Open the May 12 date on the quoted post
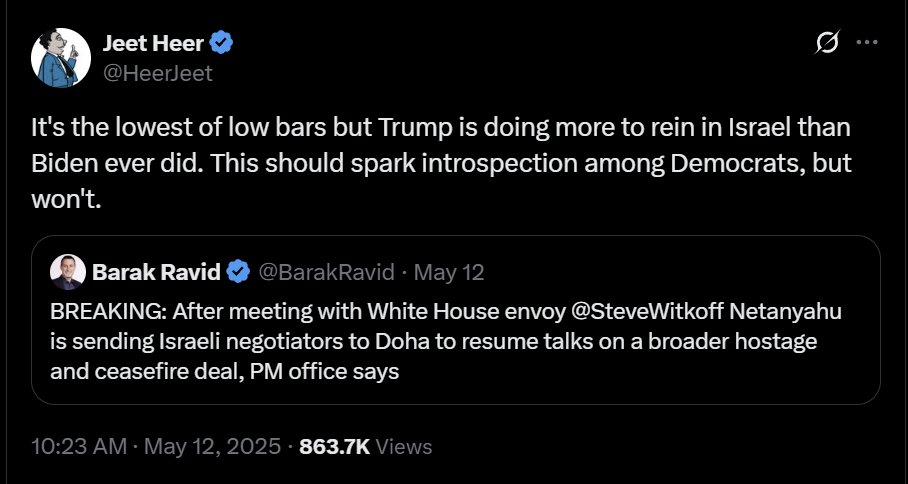The image size is (908, 484). click(x=449, y=272)
